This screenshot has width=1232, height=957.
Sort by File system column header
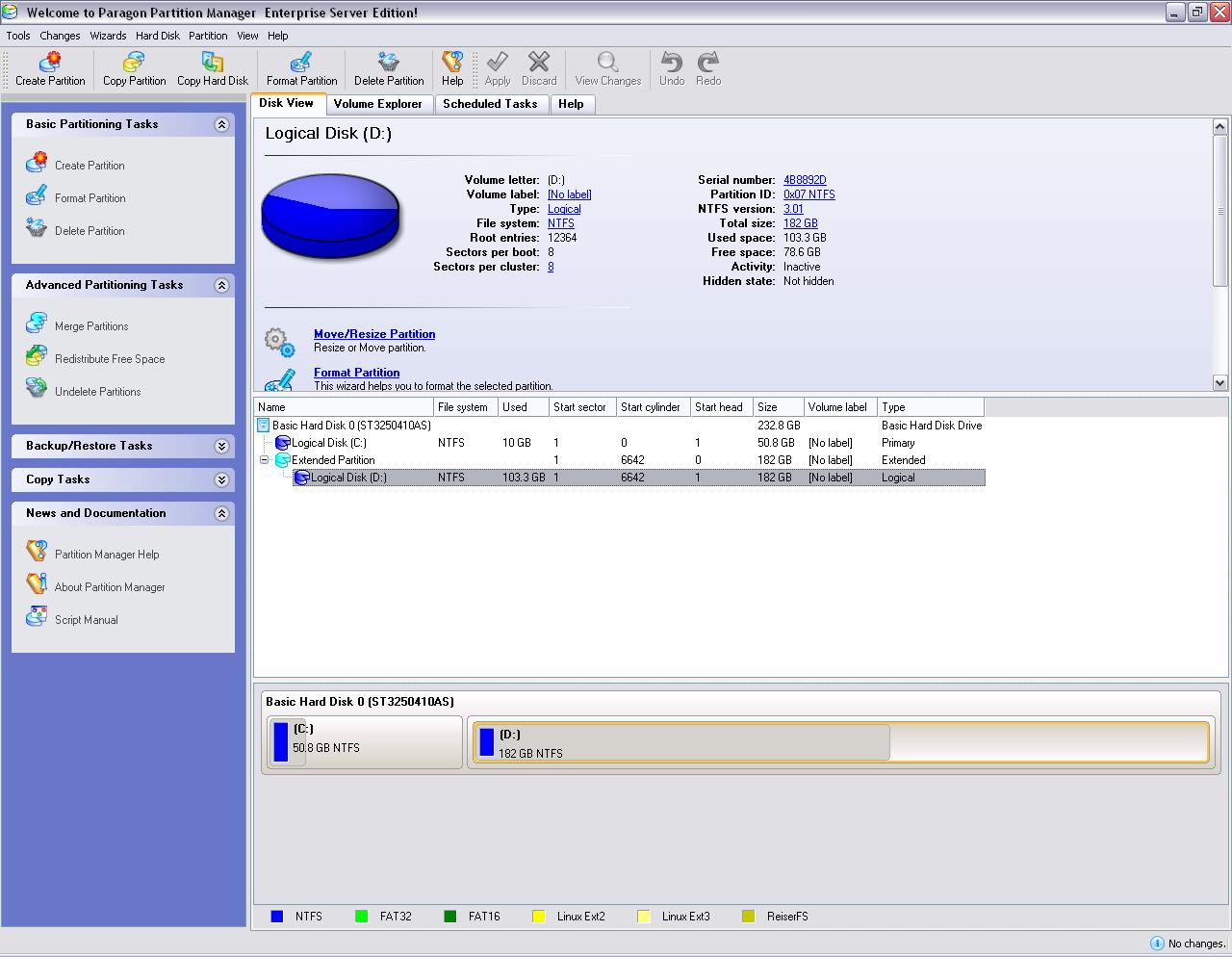(x=465, y=407)
